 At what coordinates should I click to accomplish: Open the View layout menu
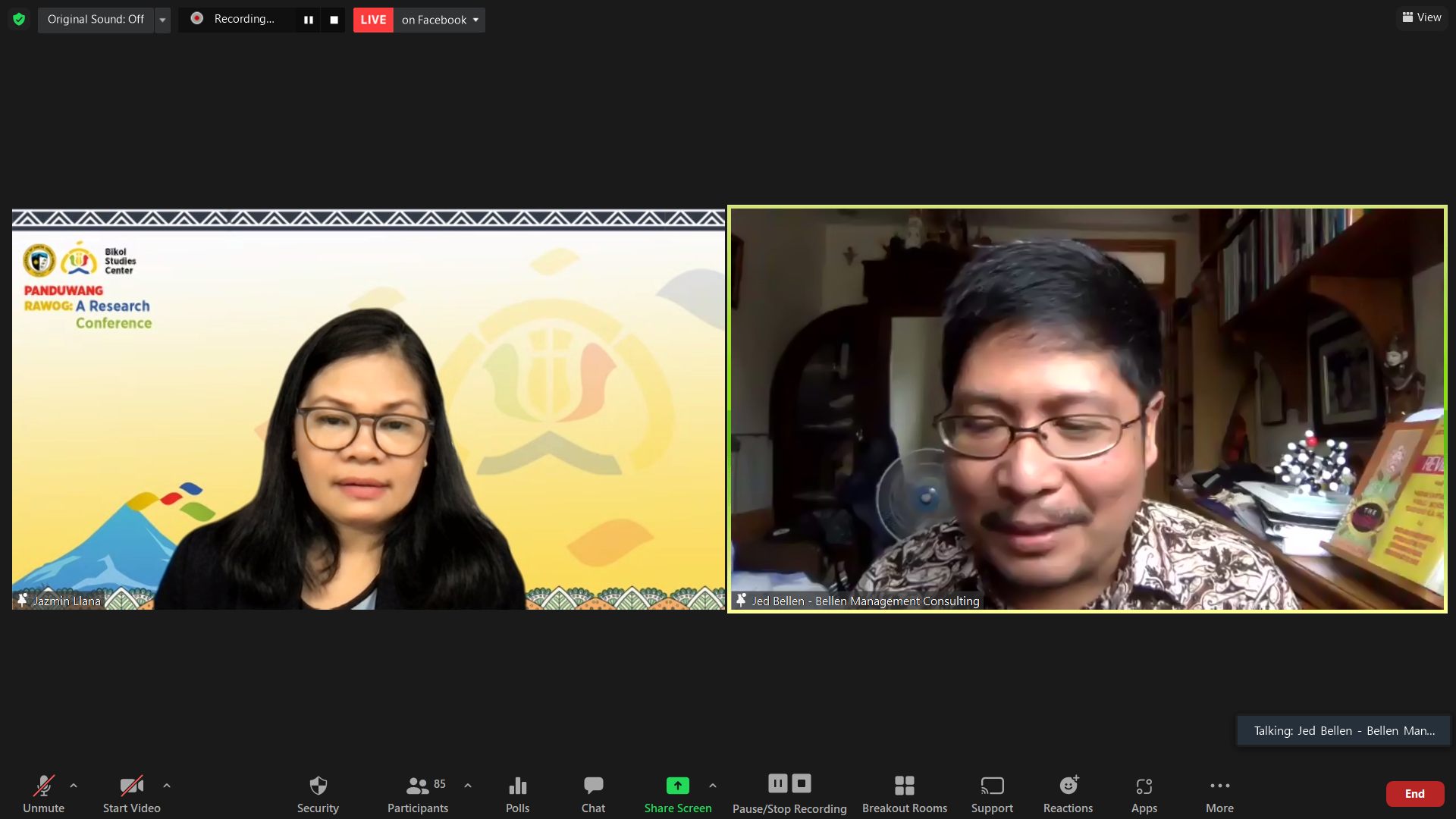coord(1422,17)
